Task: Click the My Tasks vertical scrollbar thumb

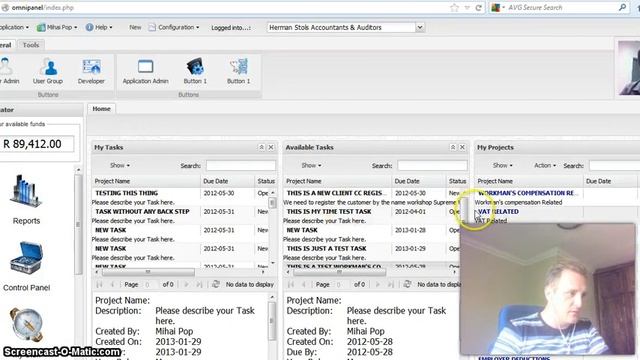Action: pos(272,203)
